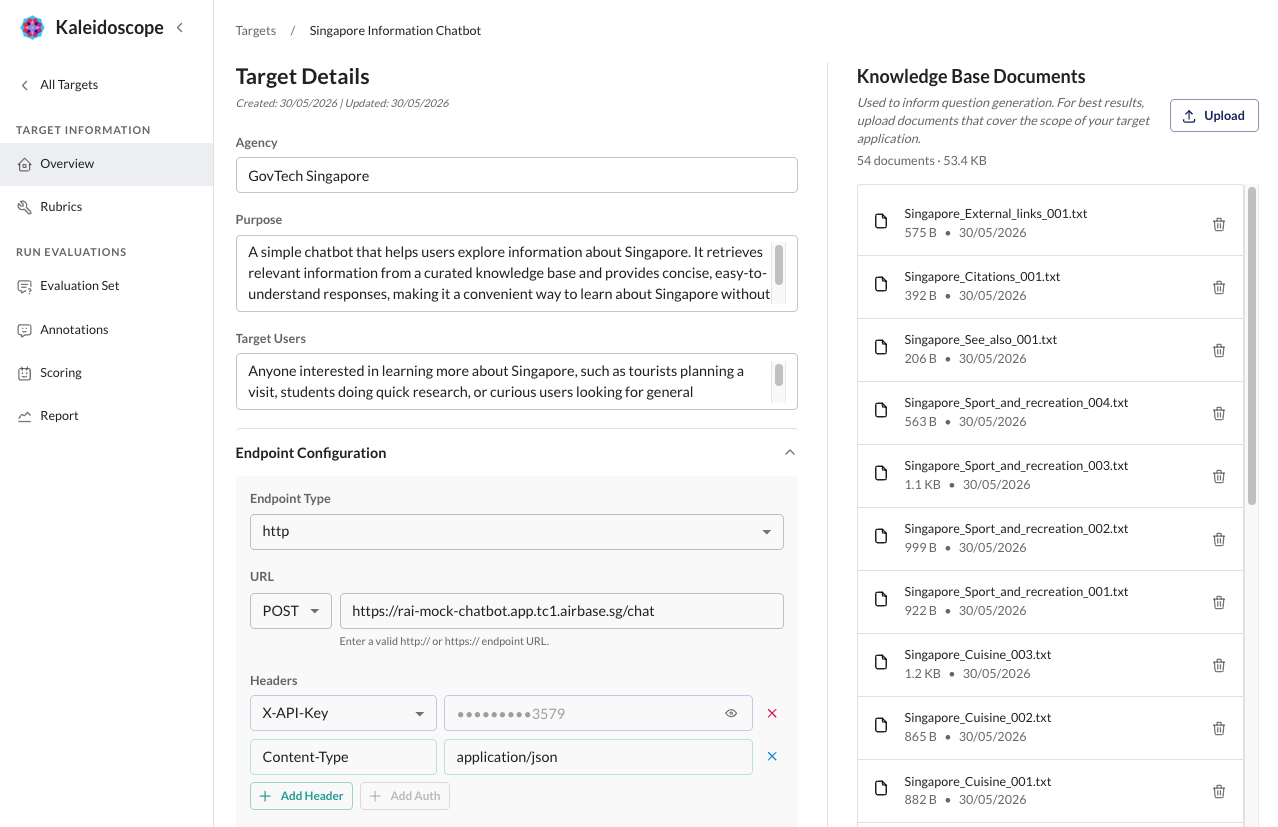Delete Singapore_Sport_and_recreation_004.txt with trash icon
Image resolution: width=1278 pixels, height=827 pixels.
1219,413
